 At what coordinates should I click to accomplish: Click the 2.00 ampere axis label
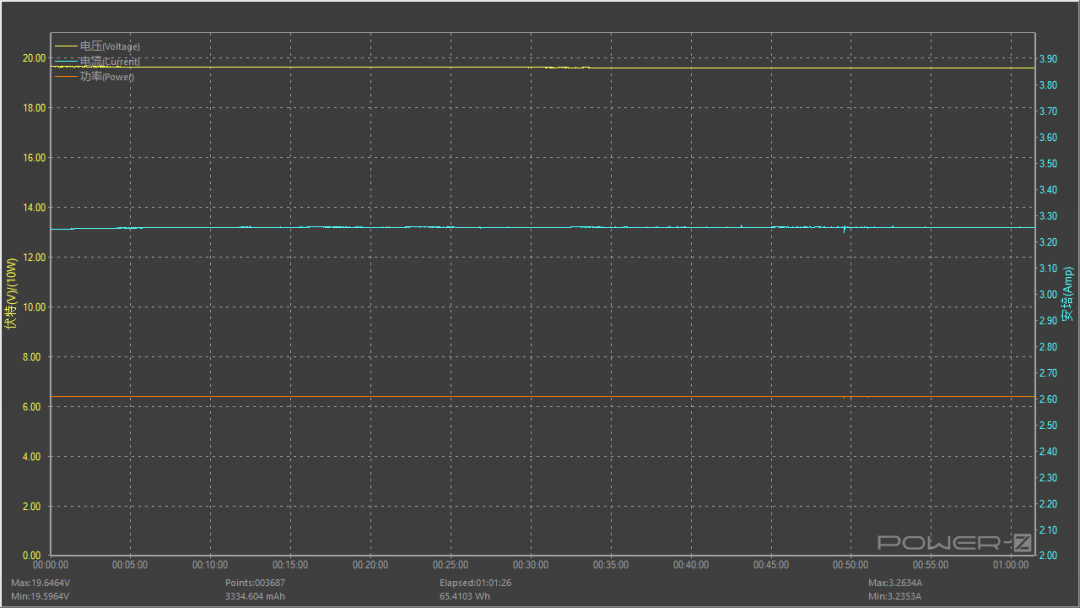1048,556
